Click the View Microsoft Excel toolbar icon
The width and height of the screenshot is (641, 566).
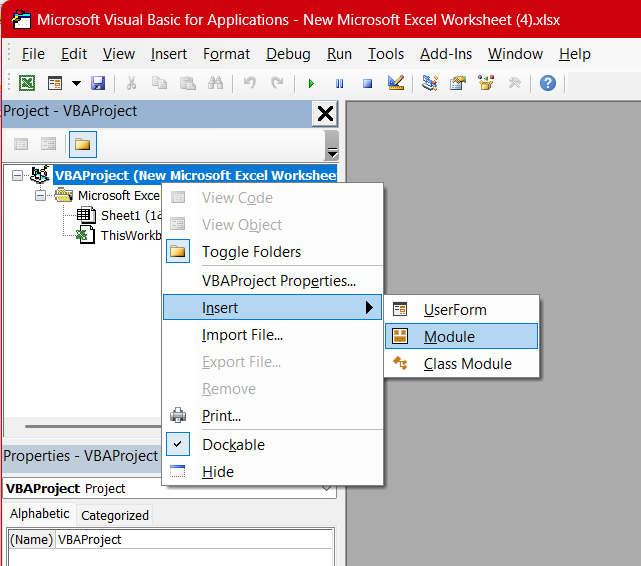coord(27,83)
